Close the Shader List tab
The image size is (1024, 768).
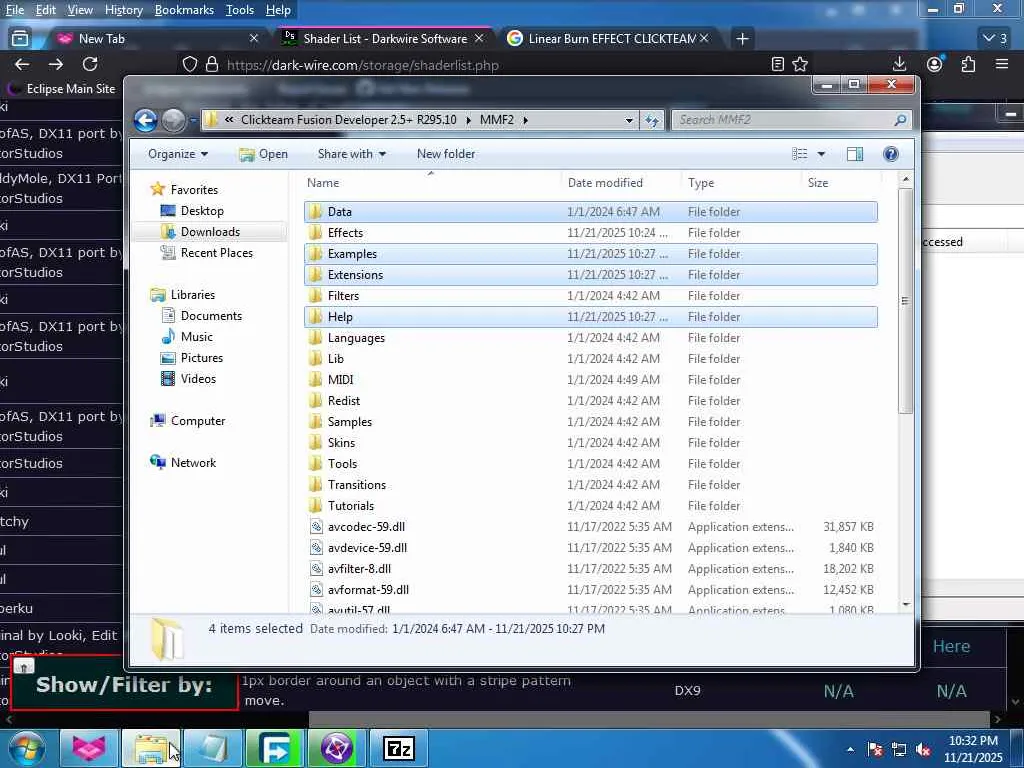(x=479, y=39)
